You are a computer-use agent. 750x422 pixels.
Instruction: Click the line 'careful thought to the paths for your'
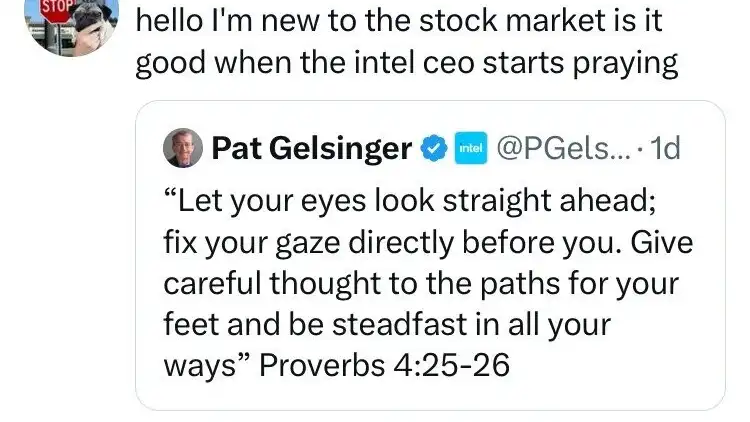tap(420, 284)
